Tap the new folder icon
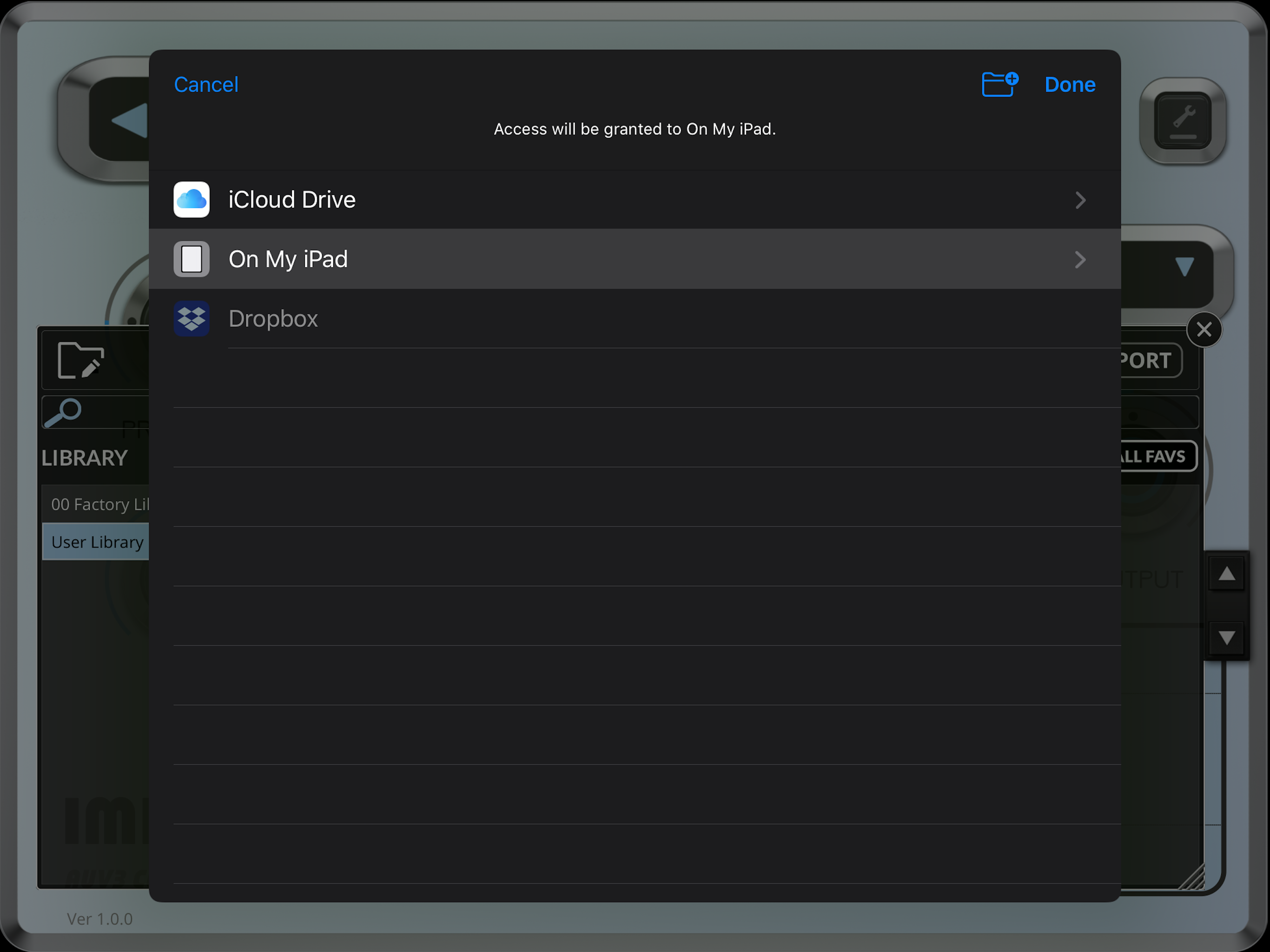 tap(999, 85)
